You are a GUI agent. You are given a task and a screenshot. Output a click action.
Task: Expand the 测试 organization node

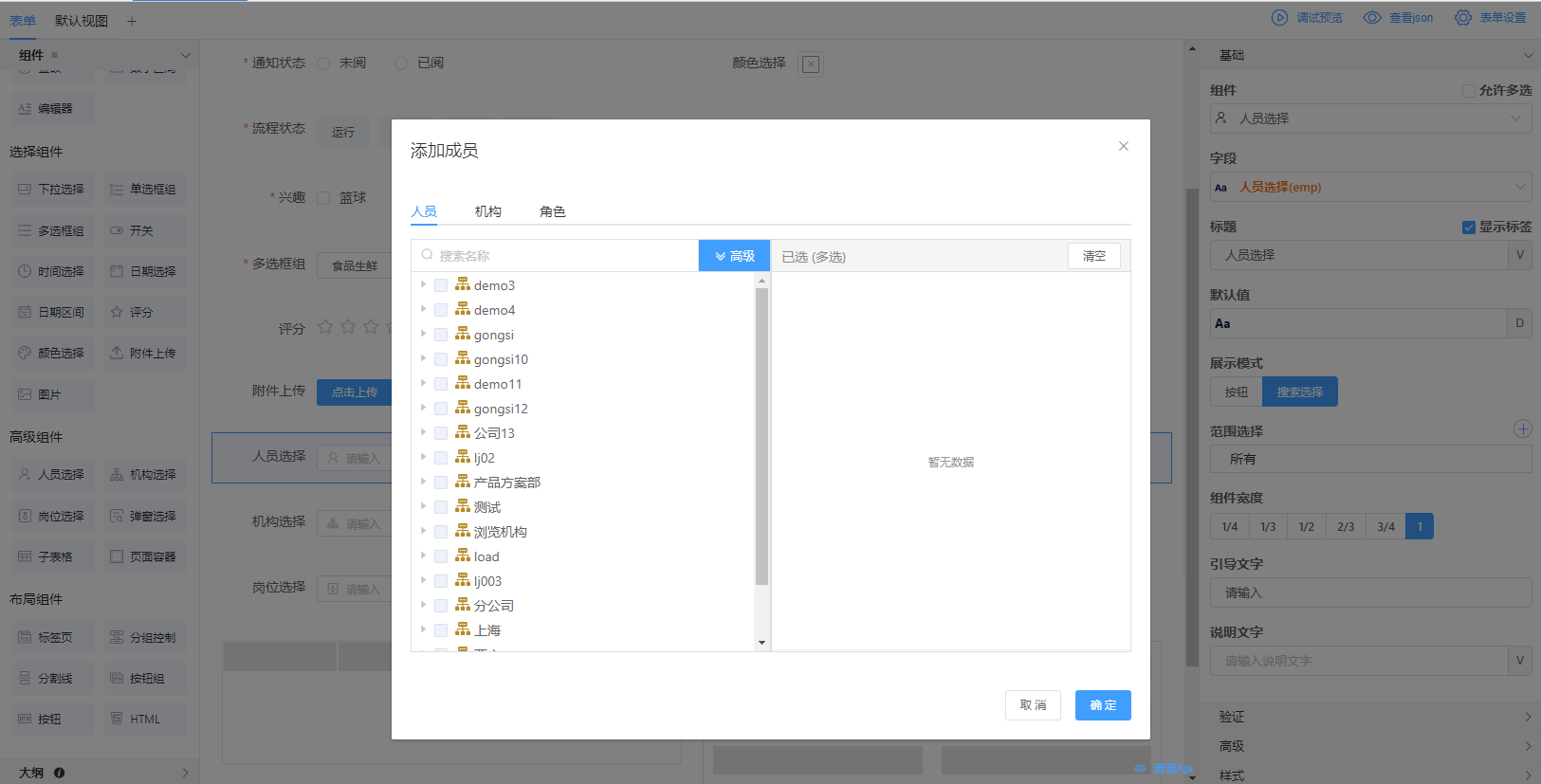click(x=423, y=506)
